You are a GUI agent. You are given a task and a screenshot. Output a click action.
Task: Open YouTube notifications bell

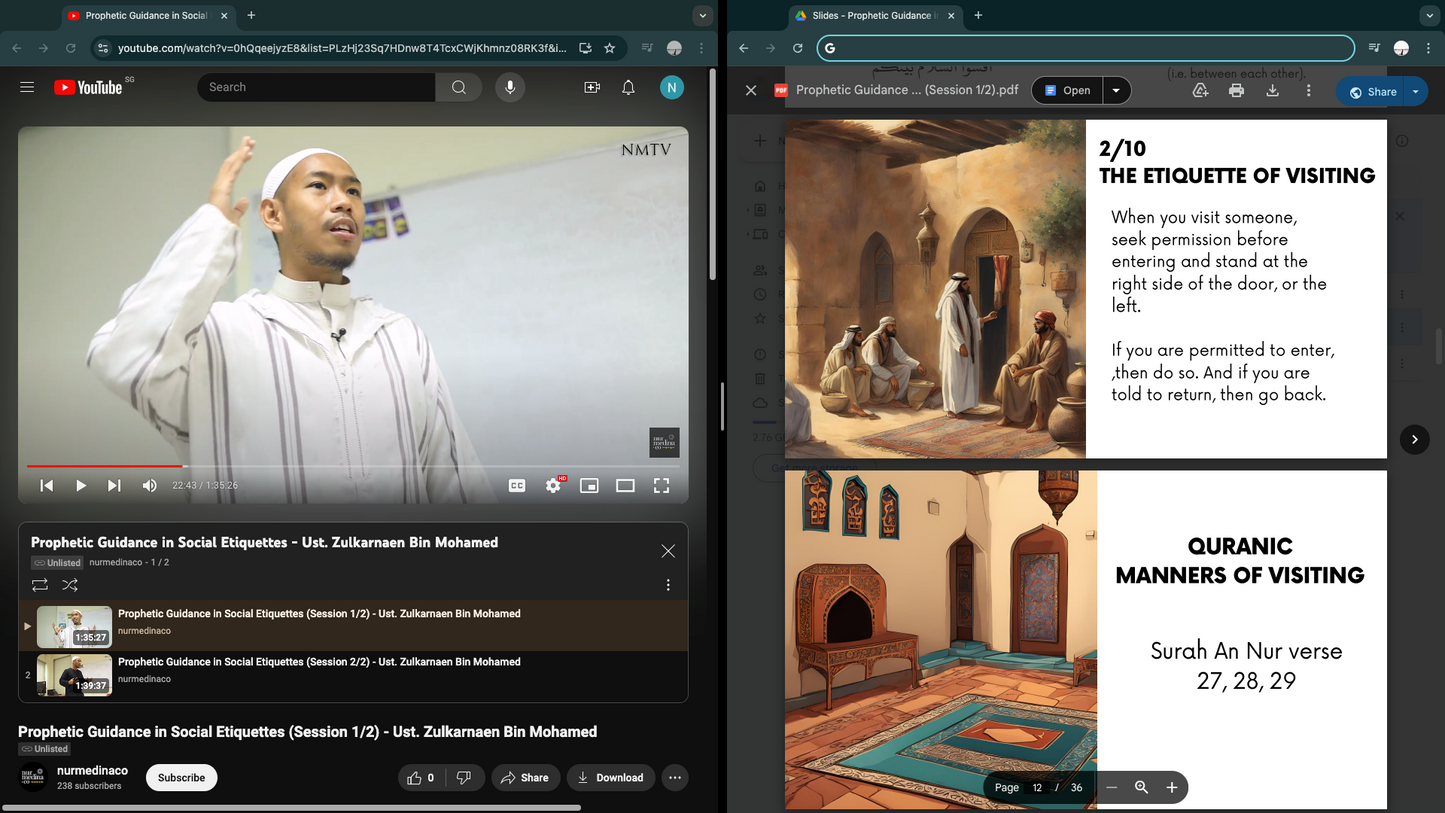628,87
